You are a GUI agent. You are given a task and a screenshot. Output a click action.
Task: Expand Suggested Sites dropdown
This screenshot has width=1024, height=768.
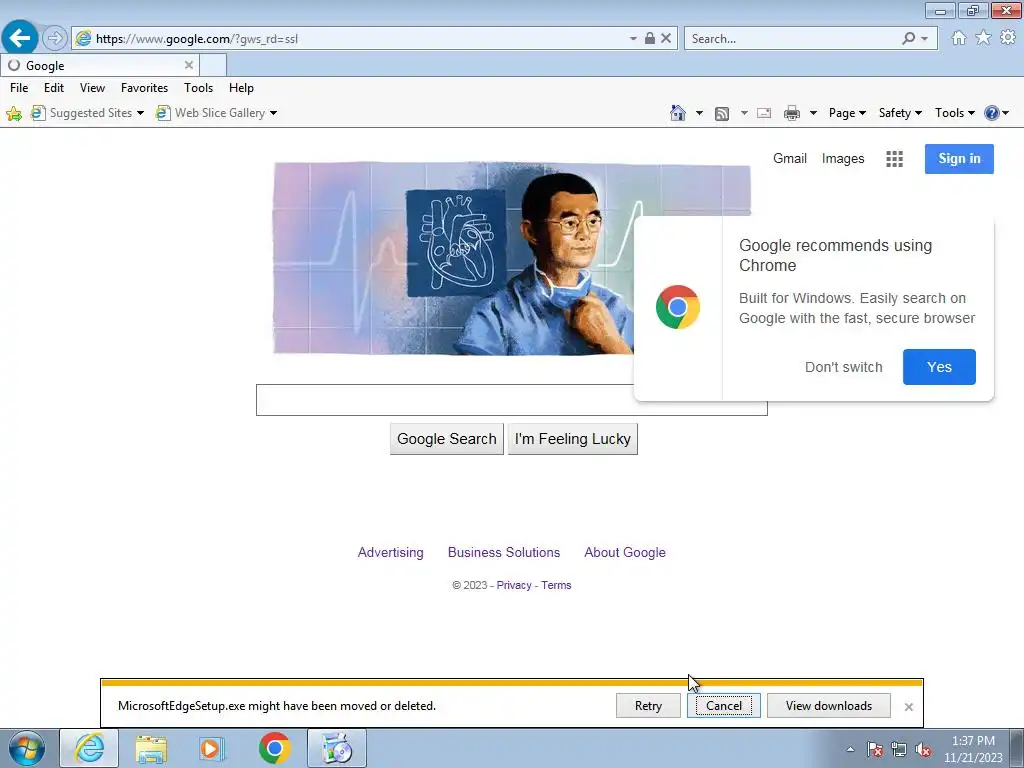[140, 113]
